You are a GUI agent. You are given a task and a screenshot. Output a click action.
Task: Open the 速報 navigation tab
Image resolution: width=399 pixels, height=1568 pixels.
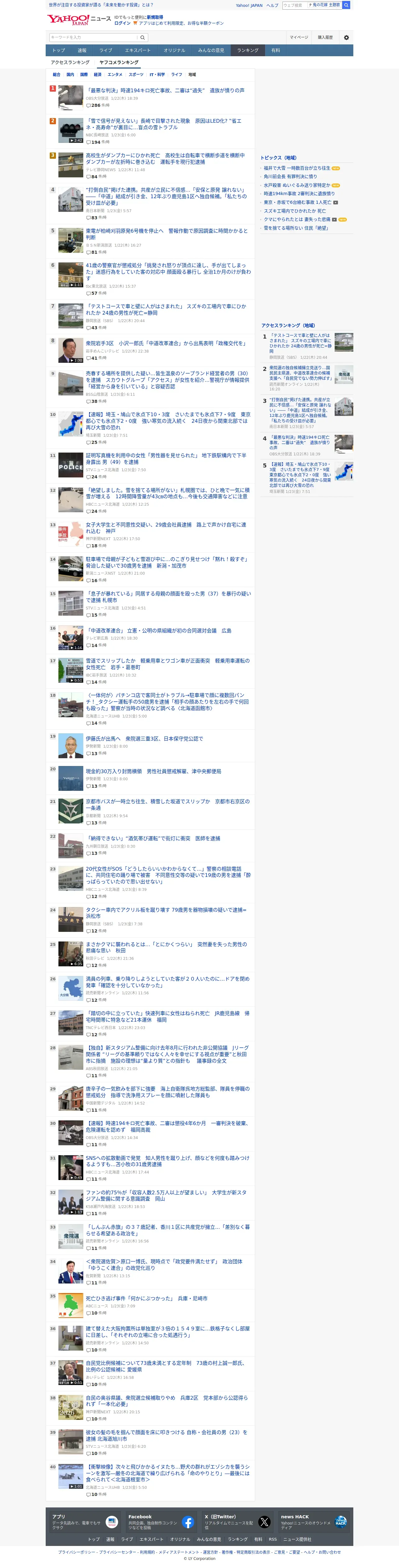(82, 51)
